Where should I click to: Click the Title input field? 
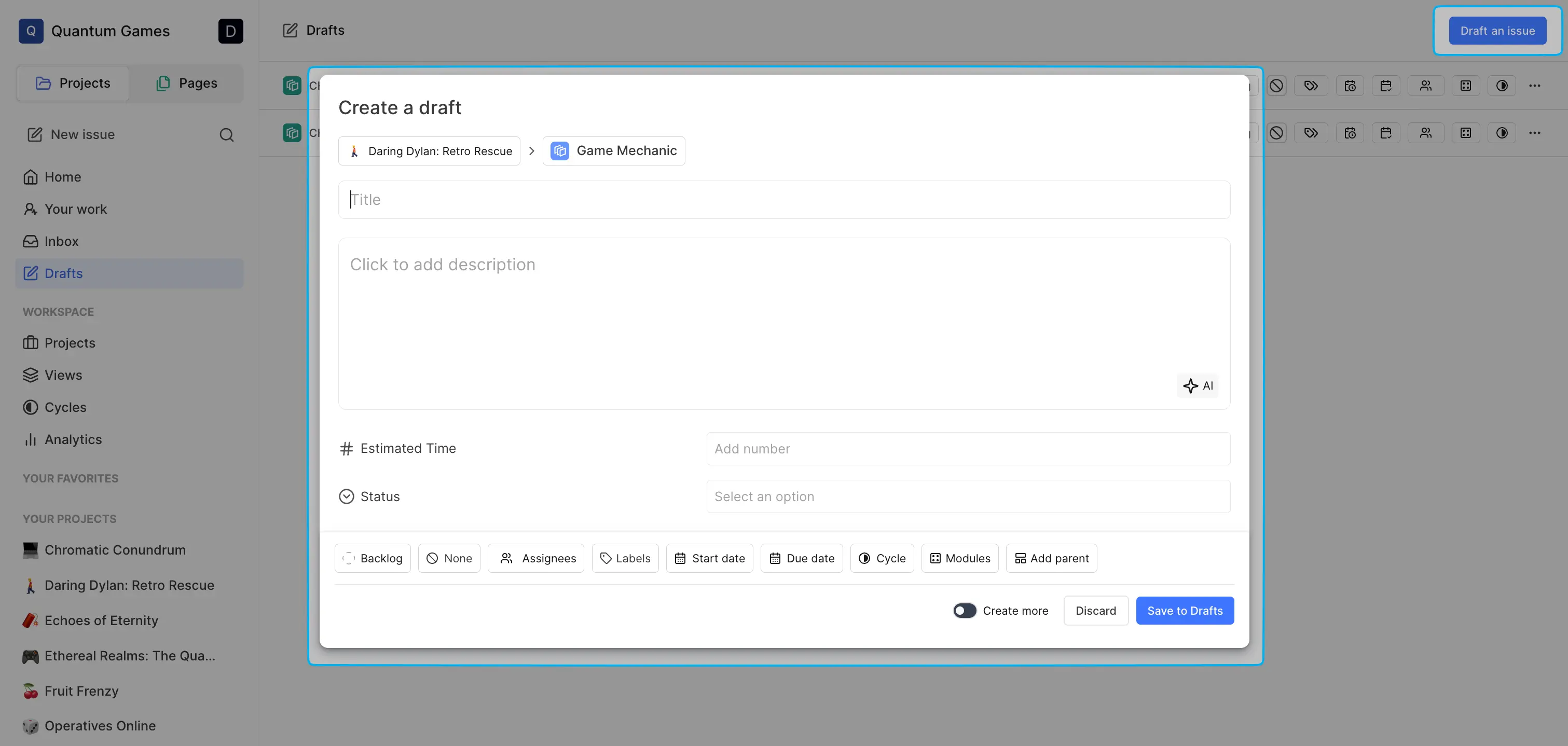(784, 199)
